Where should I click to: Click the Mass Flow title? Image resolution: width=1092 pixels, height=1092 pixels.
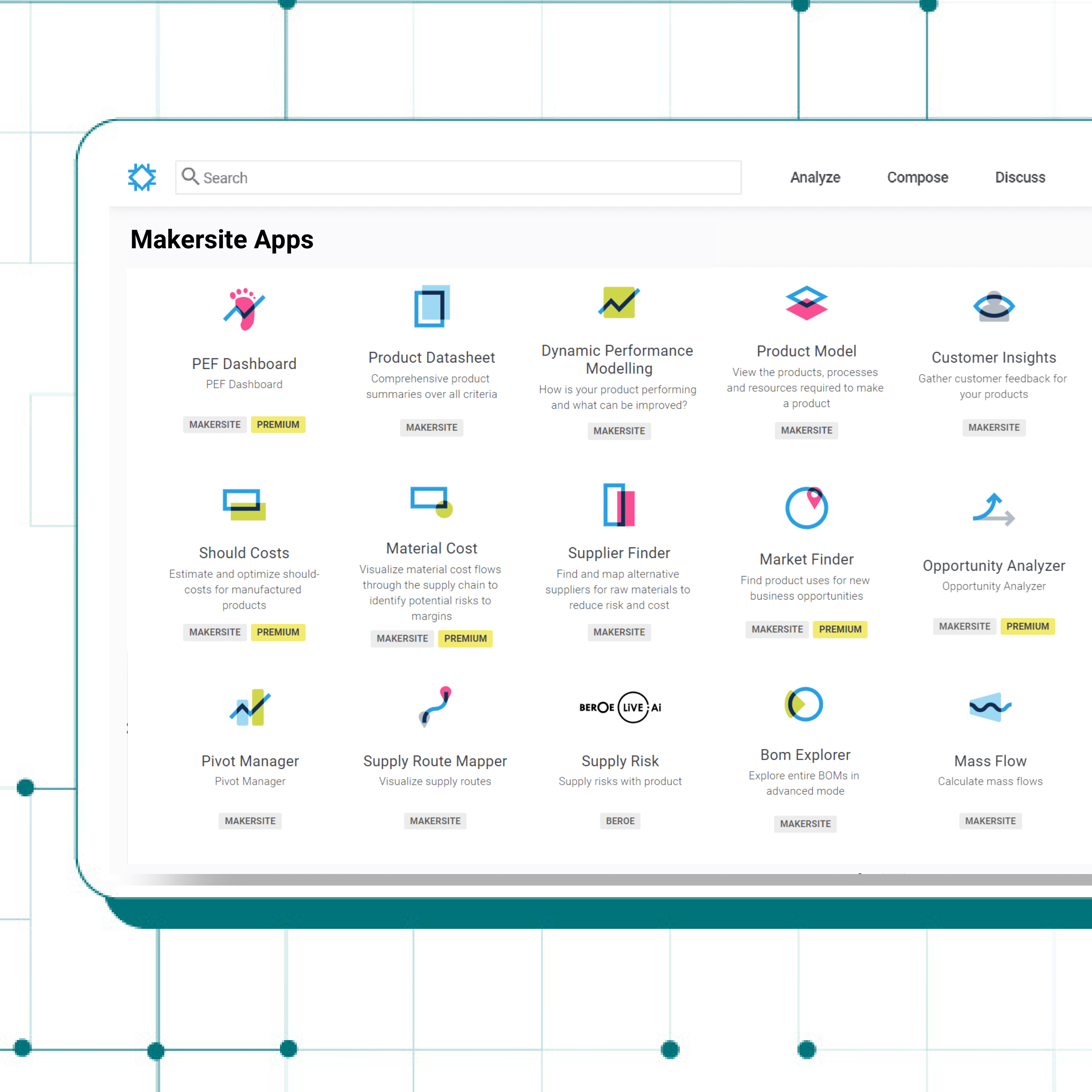(x=990, y=761)
